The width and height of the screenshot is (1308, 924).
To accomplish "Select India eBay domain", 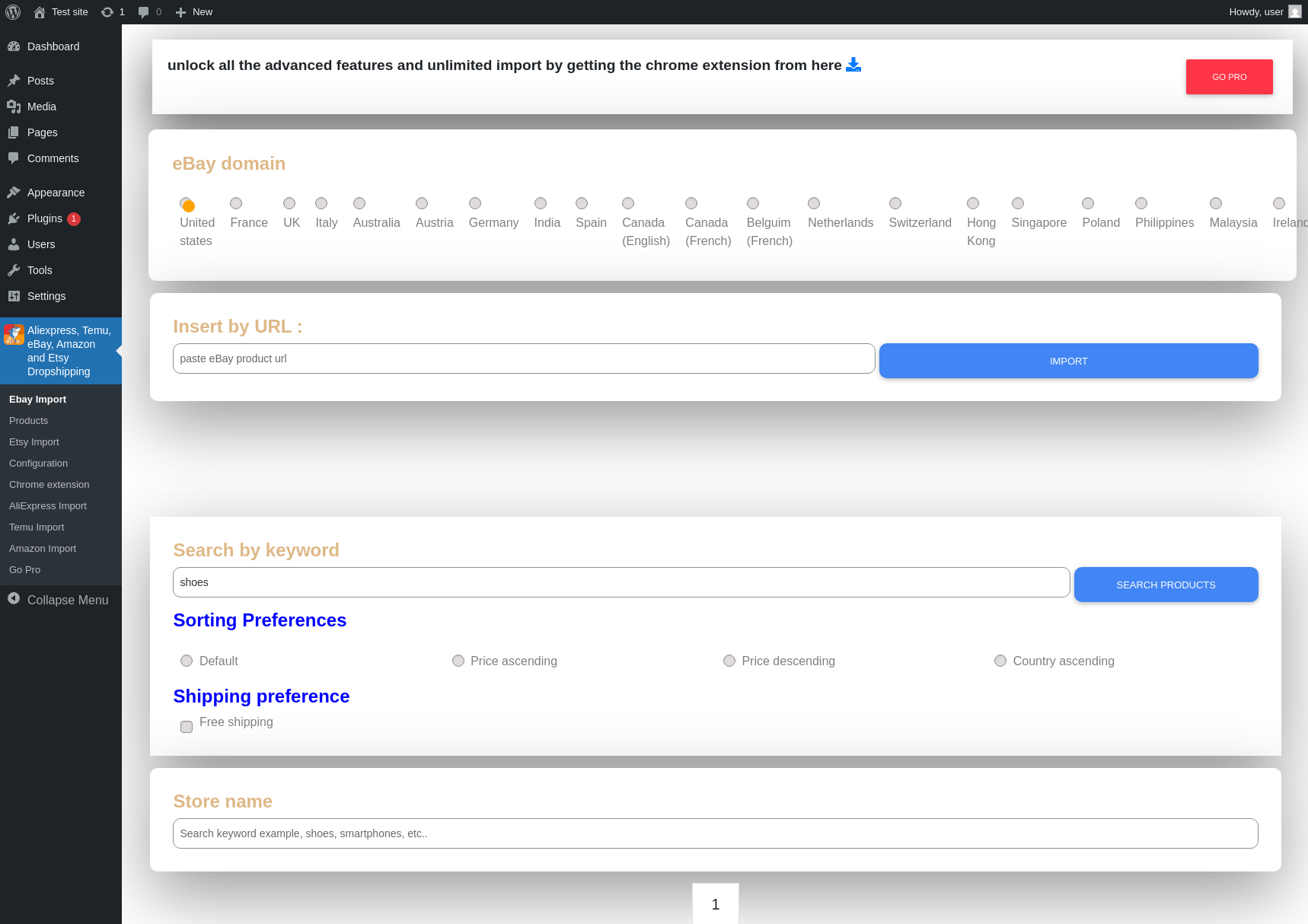I will tap(541, 203).
